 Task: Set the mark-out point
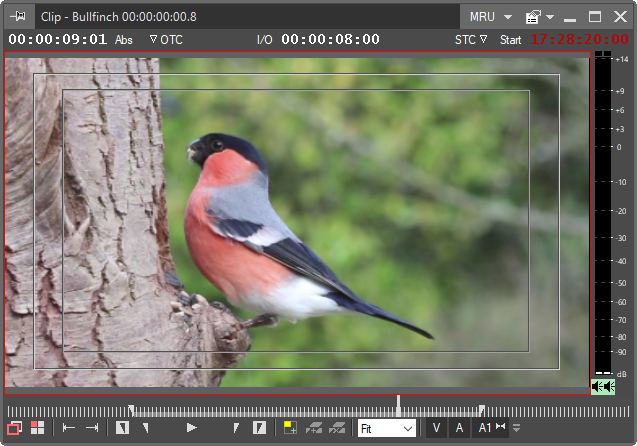259,428
